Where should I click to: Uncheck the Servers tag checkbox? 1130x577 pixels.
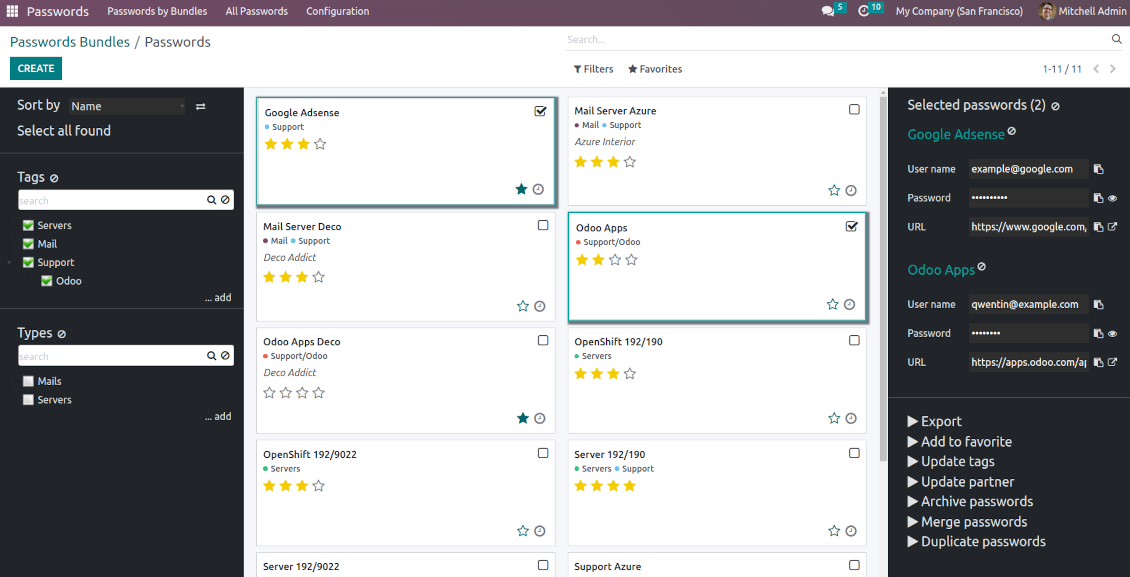coord(29,225)
